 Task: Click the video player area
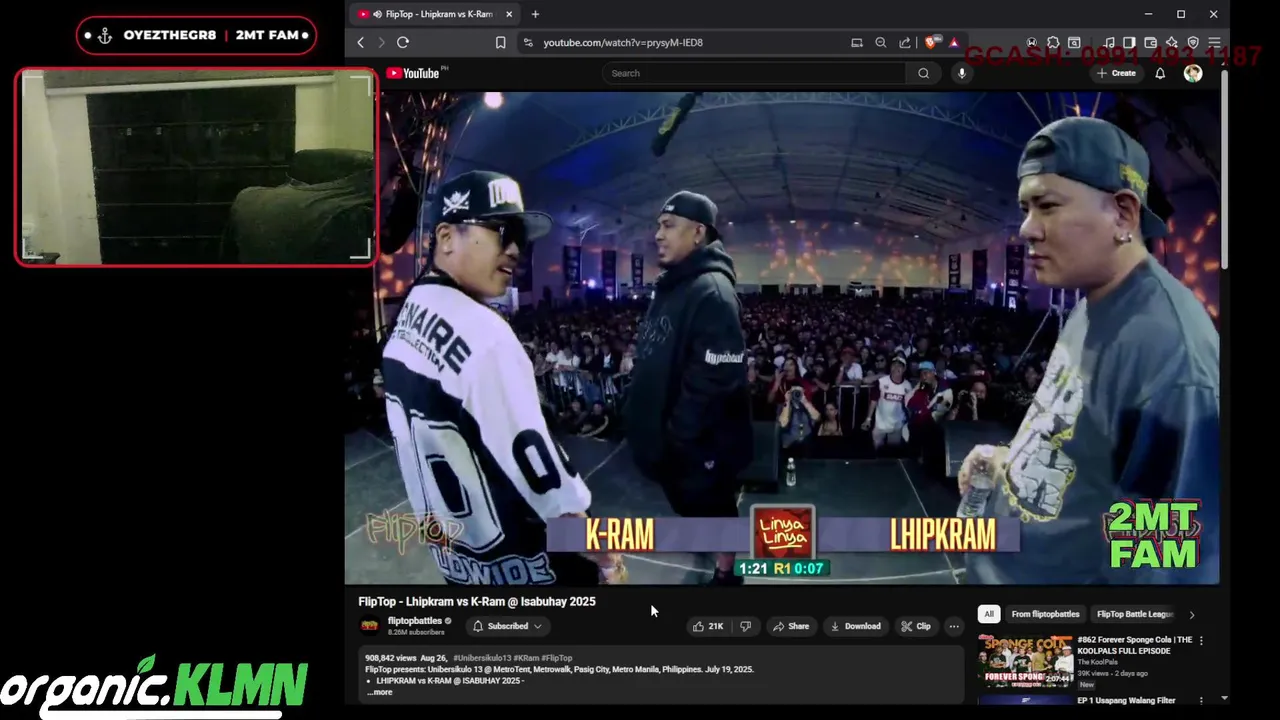[782, 338]
